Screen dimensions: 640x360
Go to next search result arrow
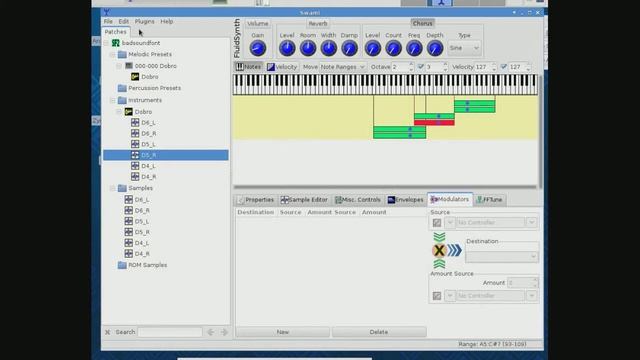(224, 332)
